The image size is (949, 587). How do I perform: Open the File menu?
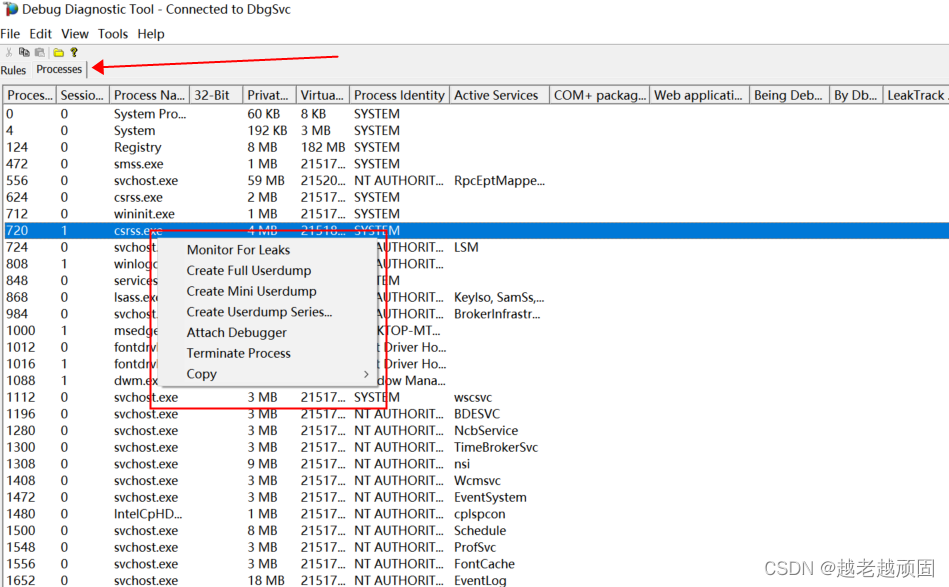point(10,34)
